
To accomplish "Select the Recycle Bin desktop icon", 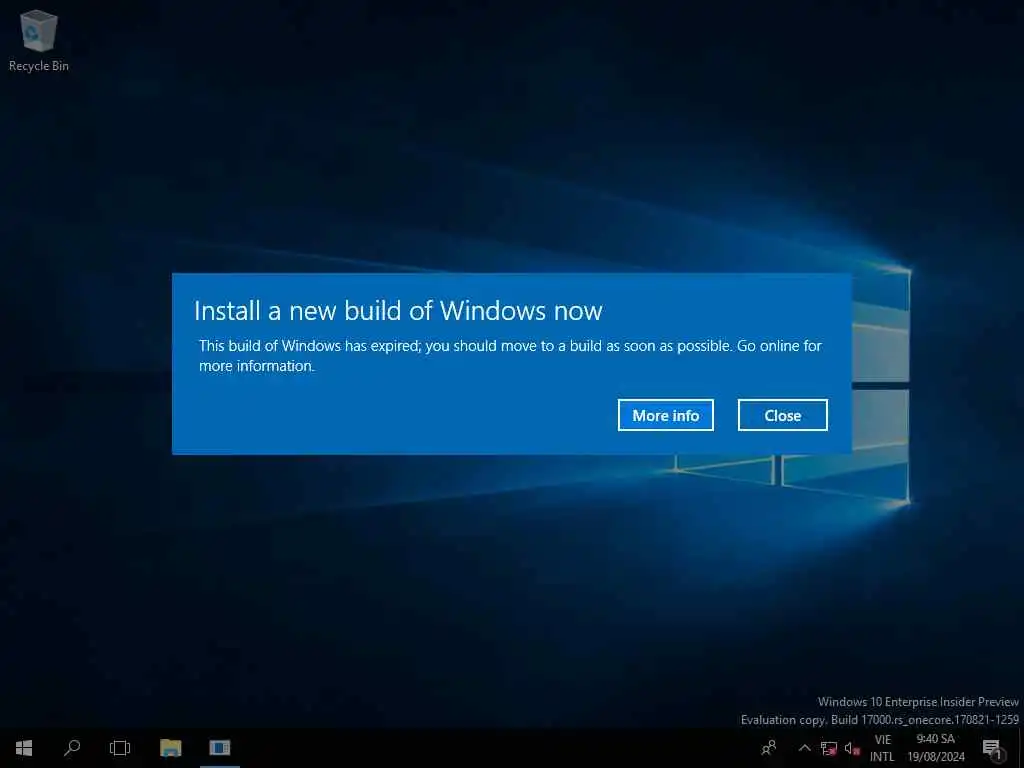I will [39, 41].
